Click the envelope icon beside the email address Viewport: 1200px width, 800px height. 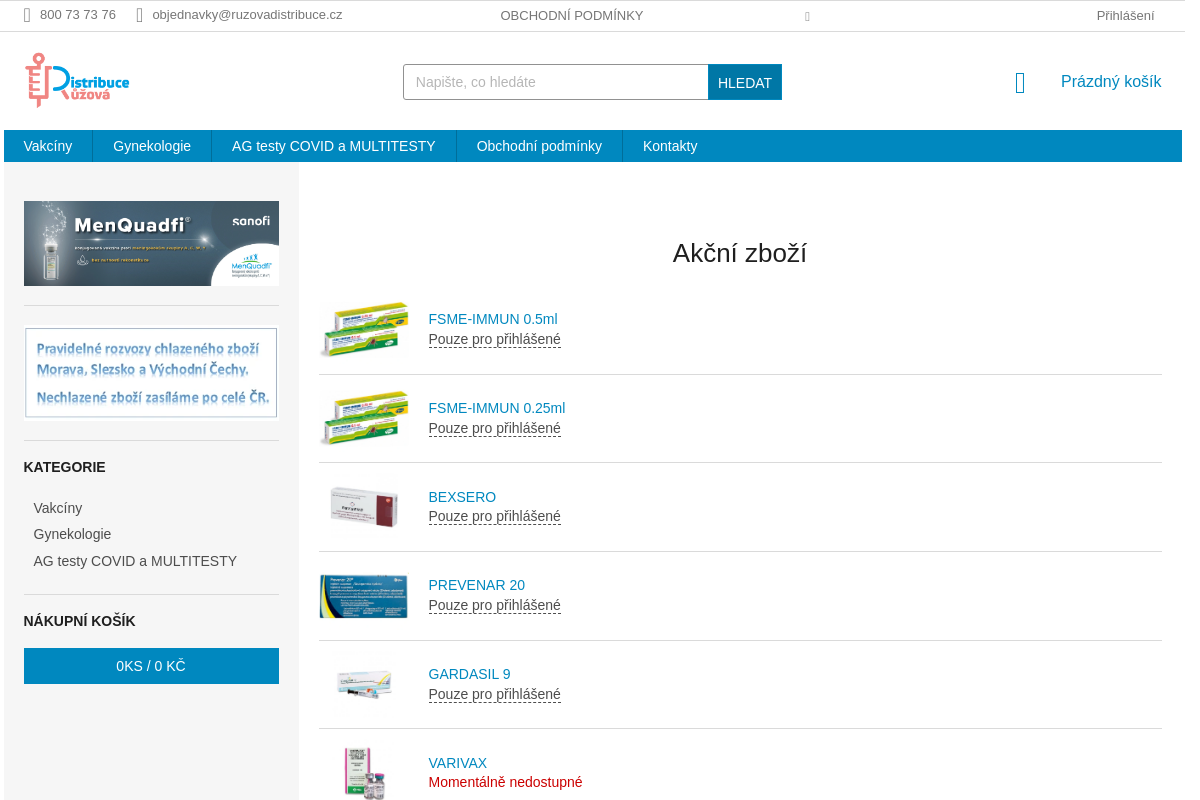(x=140, y=15)
